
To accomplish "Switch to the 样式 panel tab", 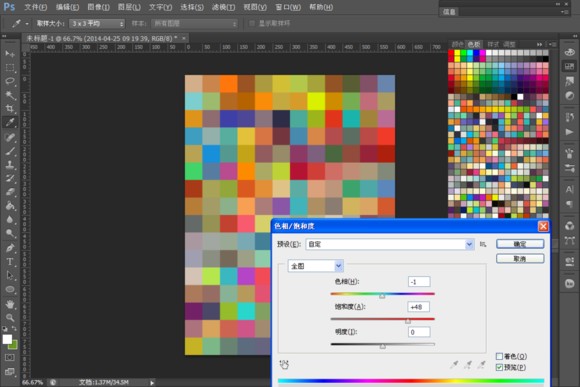I will click(x=493, y=44).
